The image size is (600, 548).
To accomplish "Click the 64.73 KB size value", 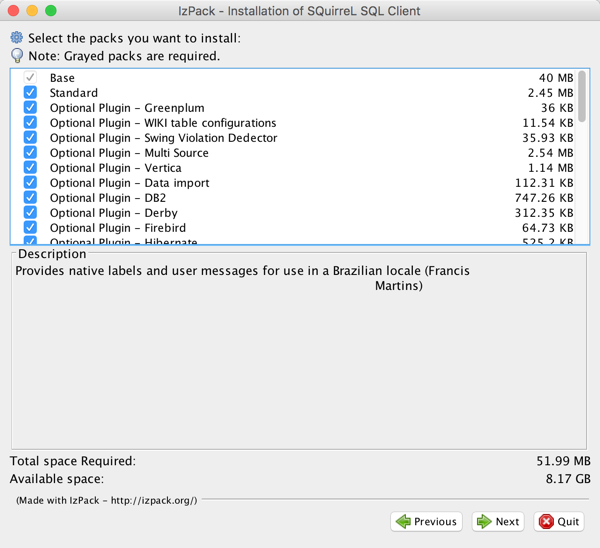I will point(548,228).
